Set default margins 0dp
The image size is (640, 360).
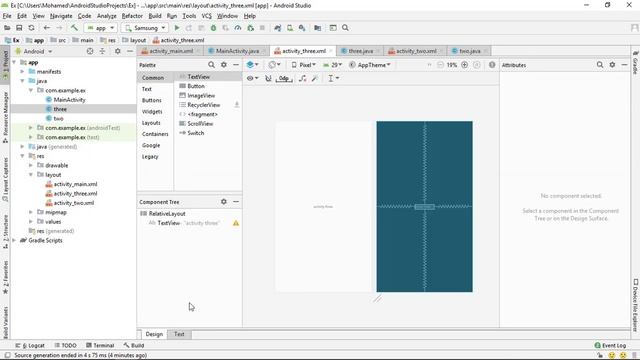pos(284,78)
